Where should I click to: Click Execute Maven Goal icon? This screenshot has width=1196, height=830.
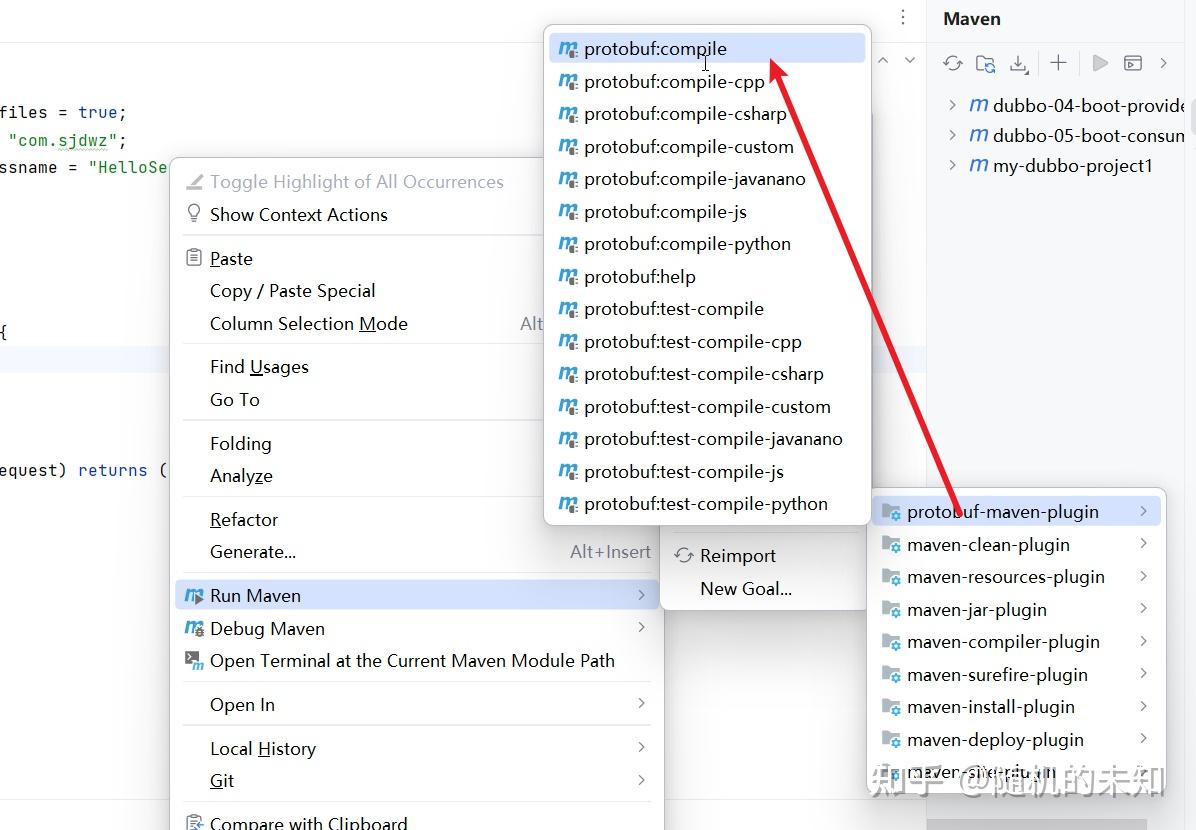(x=1133, y=63)
